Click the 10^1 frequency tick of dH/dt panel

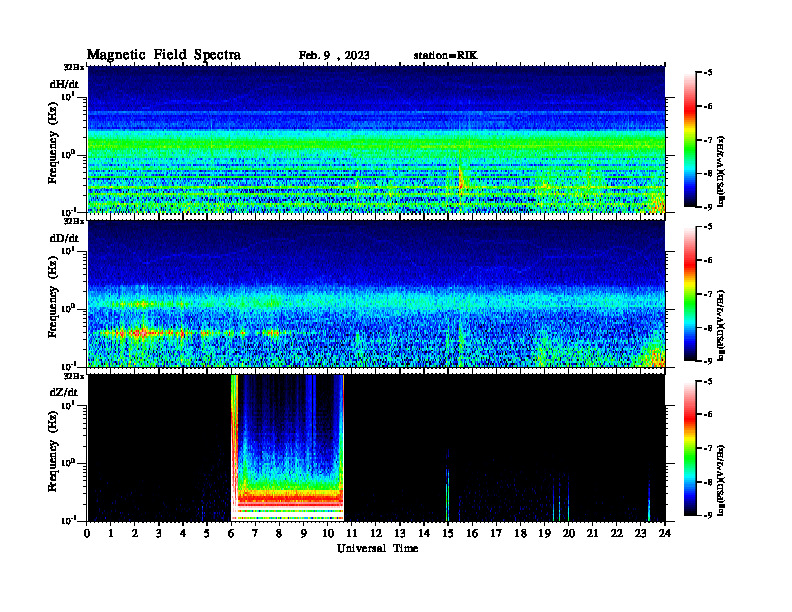(x=68, y=96)
